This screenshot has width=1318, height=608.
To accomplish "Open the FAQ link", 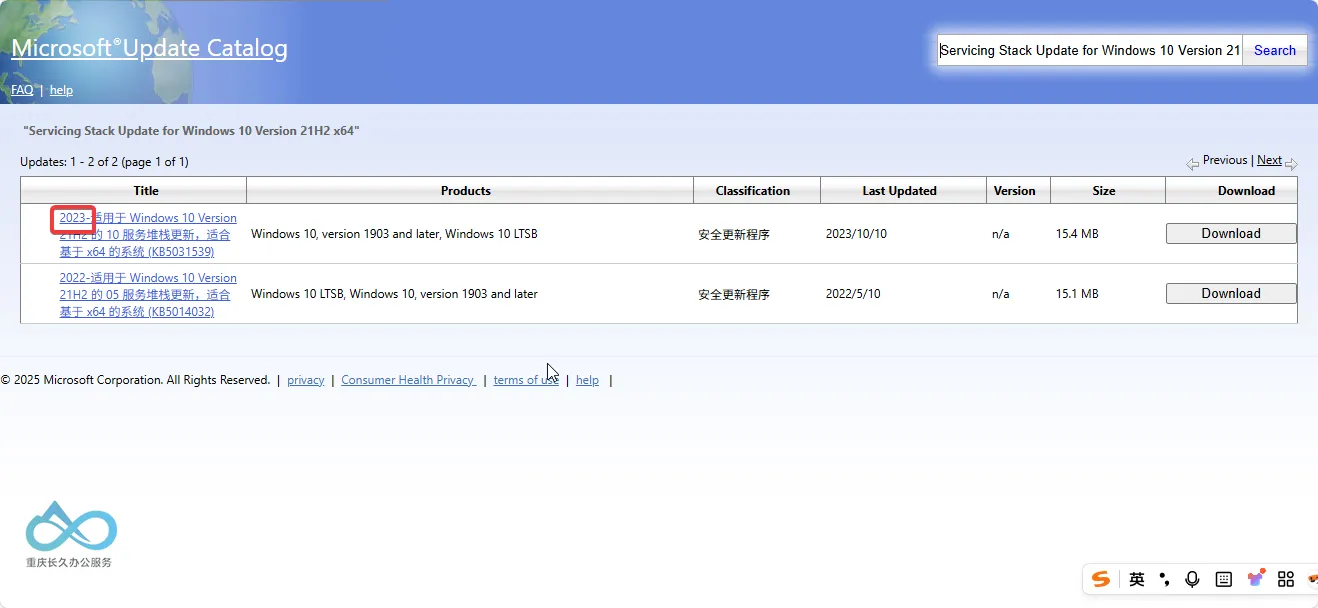I will point(22,90).
